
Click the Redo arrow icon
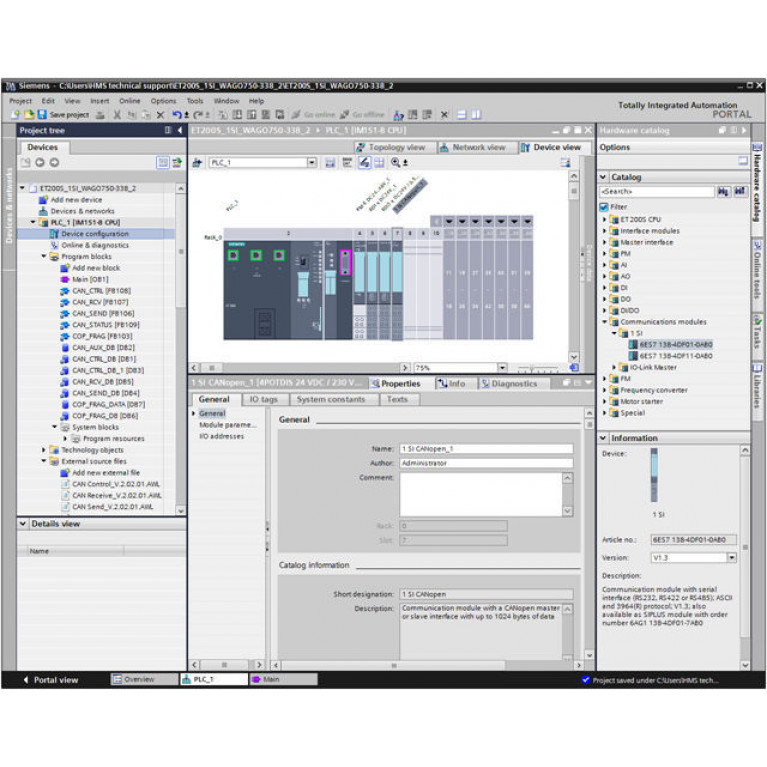coord(198,115)
